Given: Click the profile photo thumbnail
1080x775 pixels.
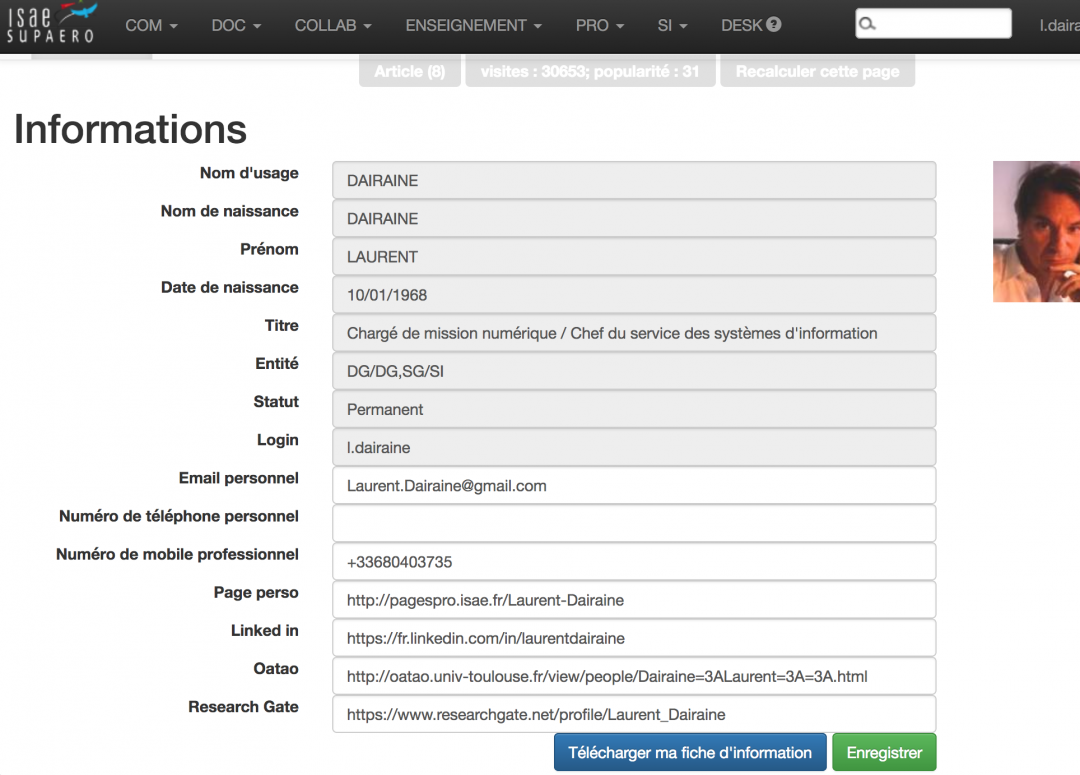Looking at the screenshot, I should point(1036,232).
